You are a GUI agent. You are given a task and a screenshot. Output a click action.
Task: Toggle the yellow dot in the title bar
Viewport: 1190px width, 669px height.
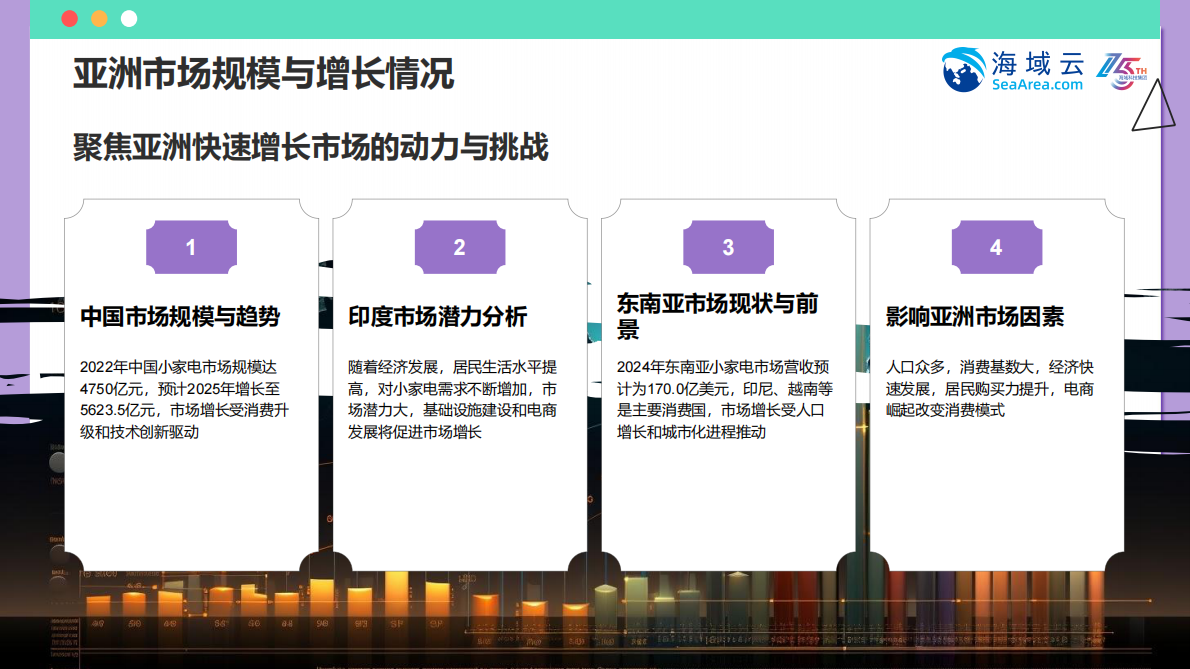[x=97, y=17]
